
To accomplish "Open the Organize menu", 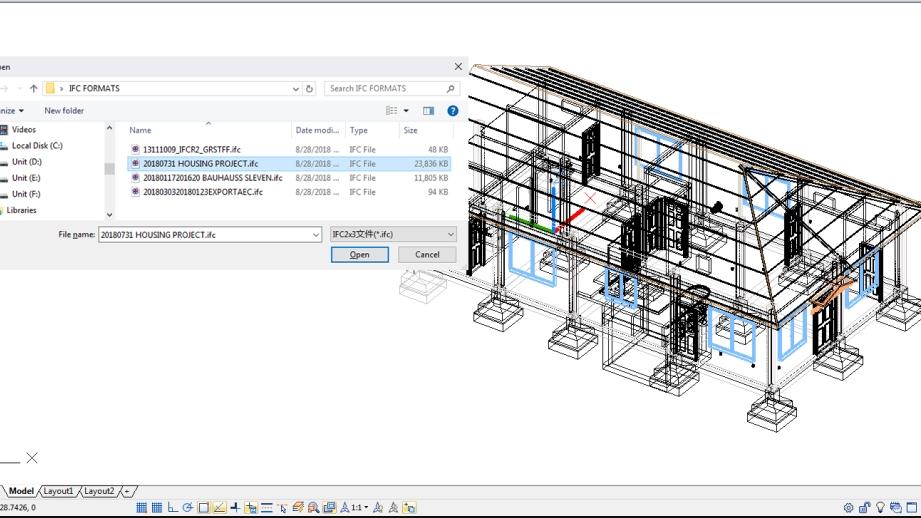I will click(x=11, y=110).
